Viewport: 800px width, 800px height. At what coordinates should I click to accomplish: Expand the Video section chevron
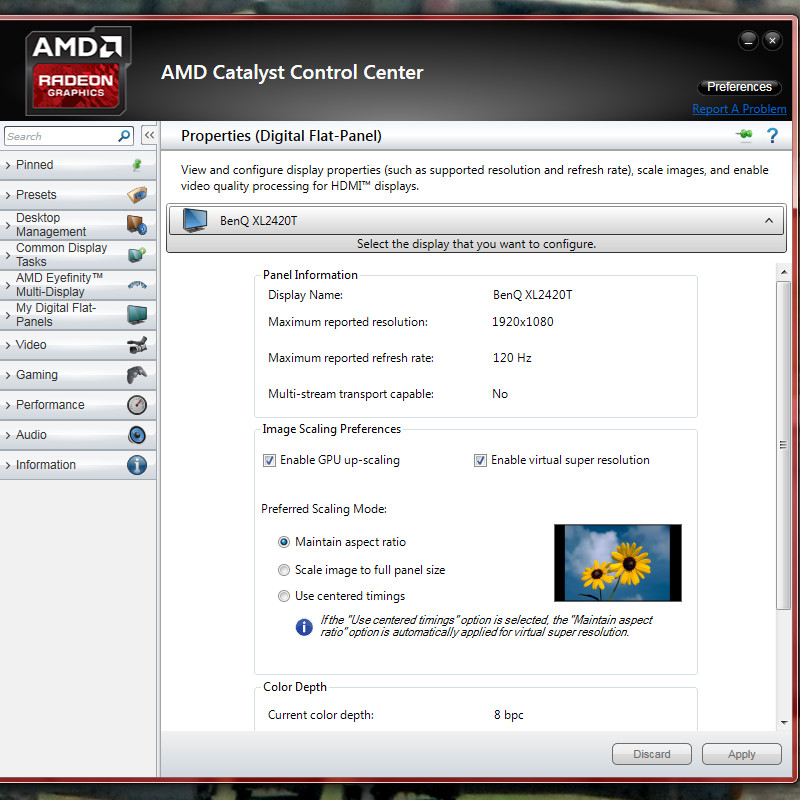pyautogui.click(x=8, y=345)
